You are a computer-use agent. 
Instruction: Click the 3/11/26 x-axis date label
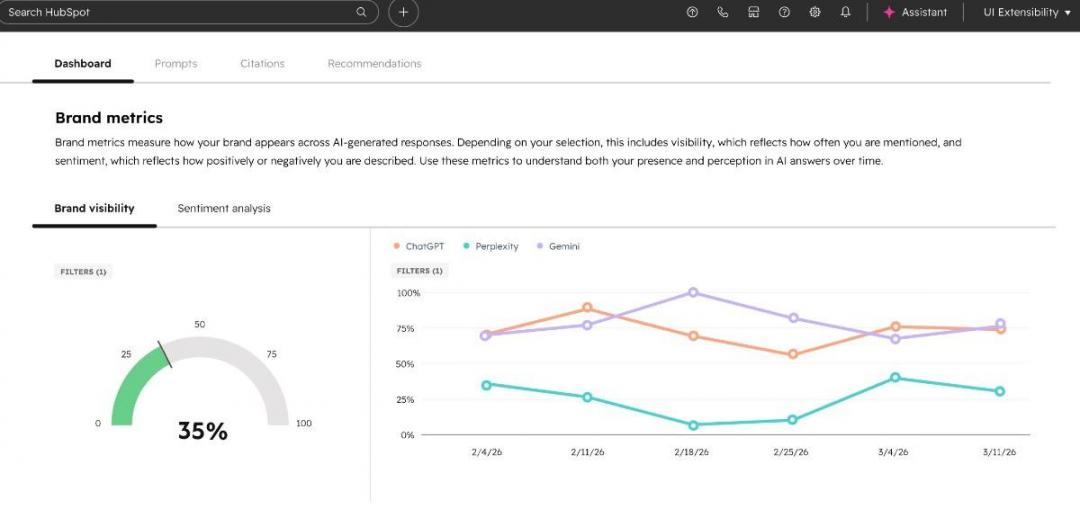point(999,453)
